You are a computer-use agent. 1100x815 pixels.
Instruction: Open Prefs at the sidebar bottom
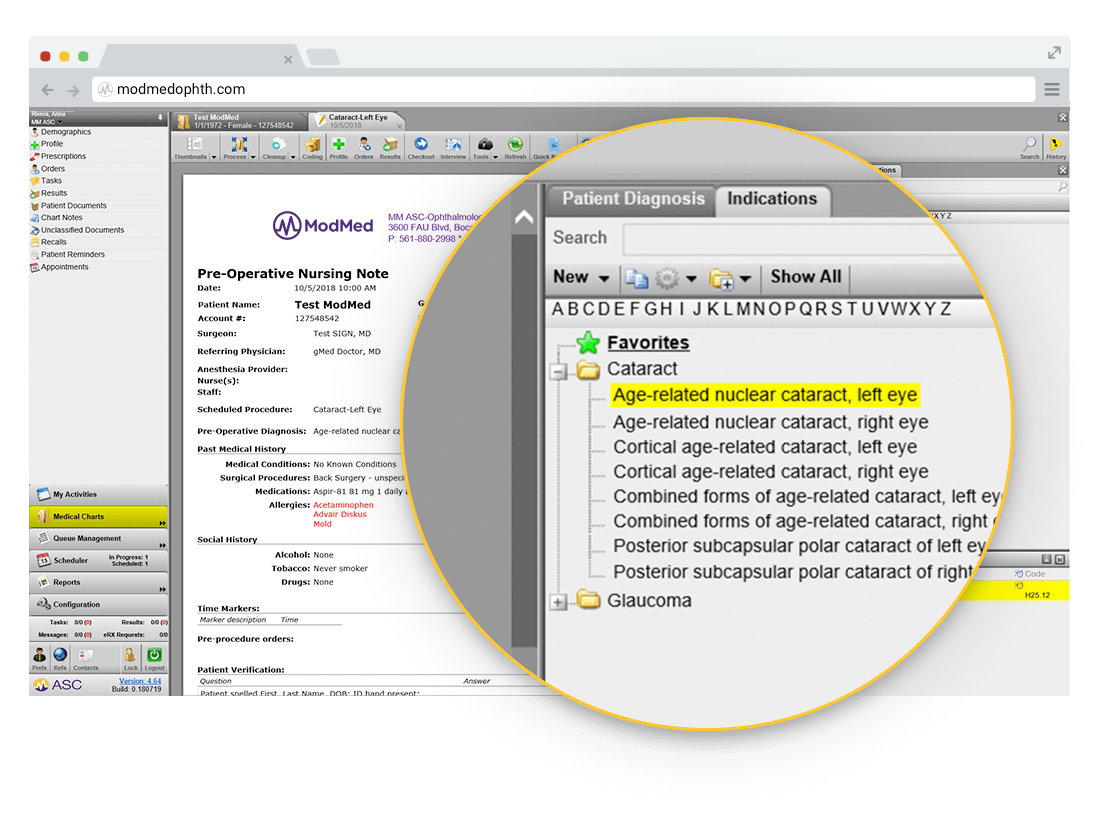(39, 655)
